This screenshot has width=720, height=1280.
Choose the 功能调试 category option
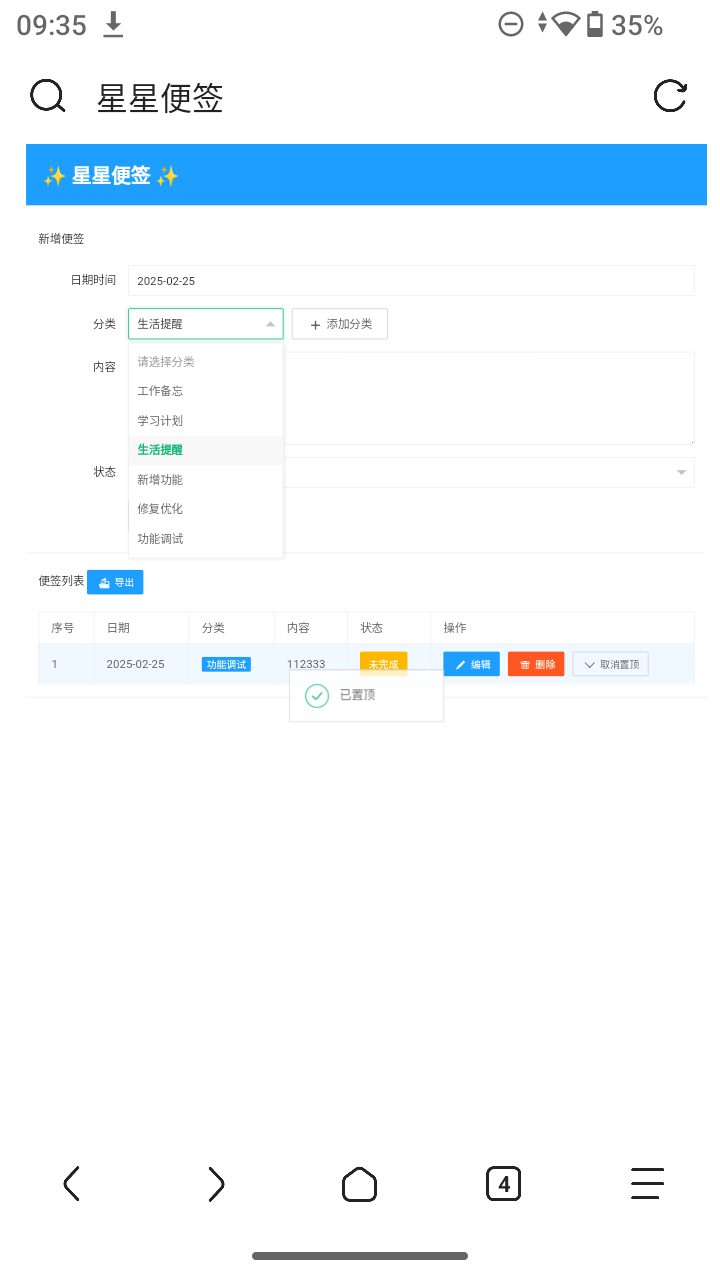161,539
